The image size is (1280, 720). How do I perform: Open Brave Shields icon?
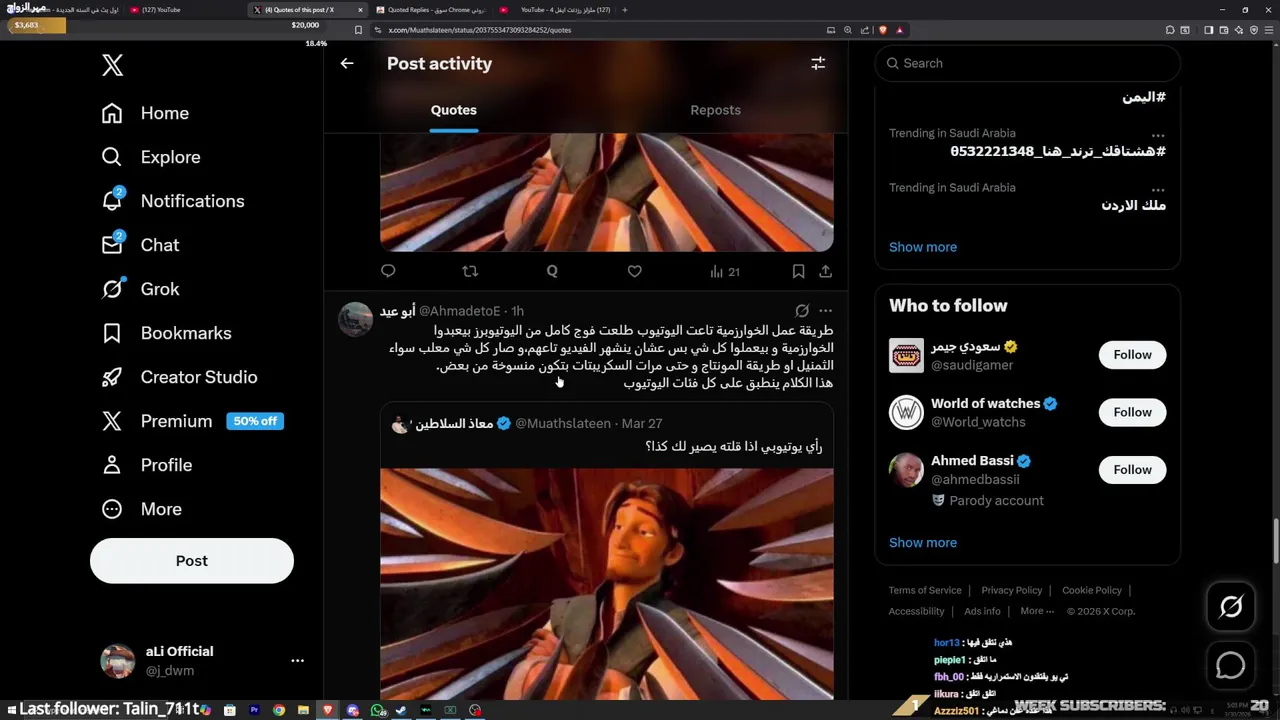tap(882, 30)
